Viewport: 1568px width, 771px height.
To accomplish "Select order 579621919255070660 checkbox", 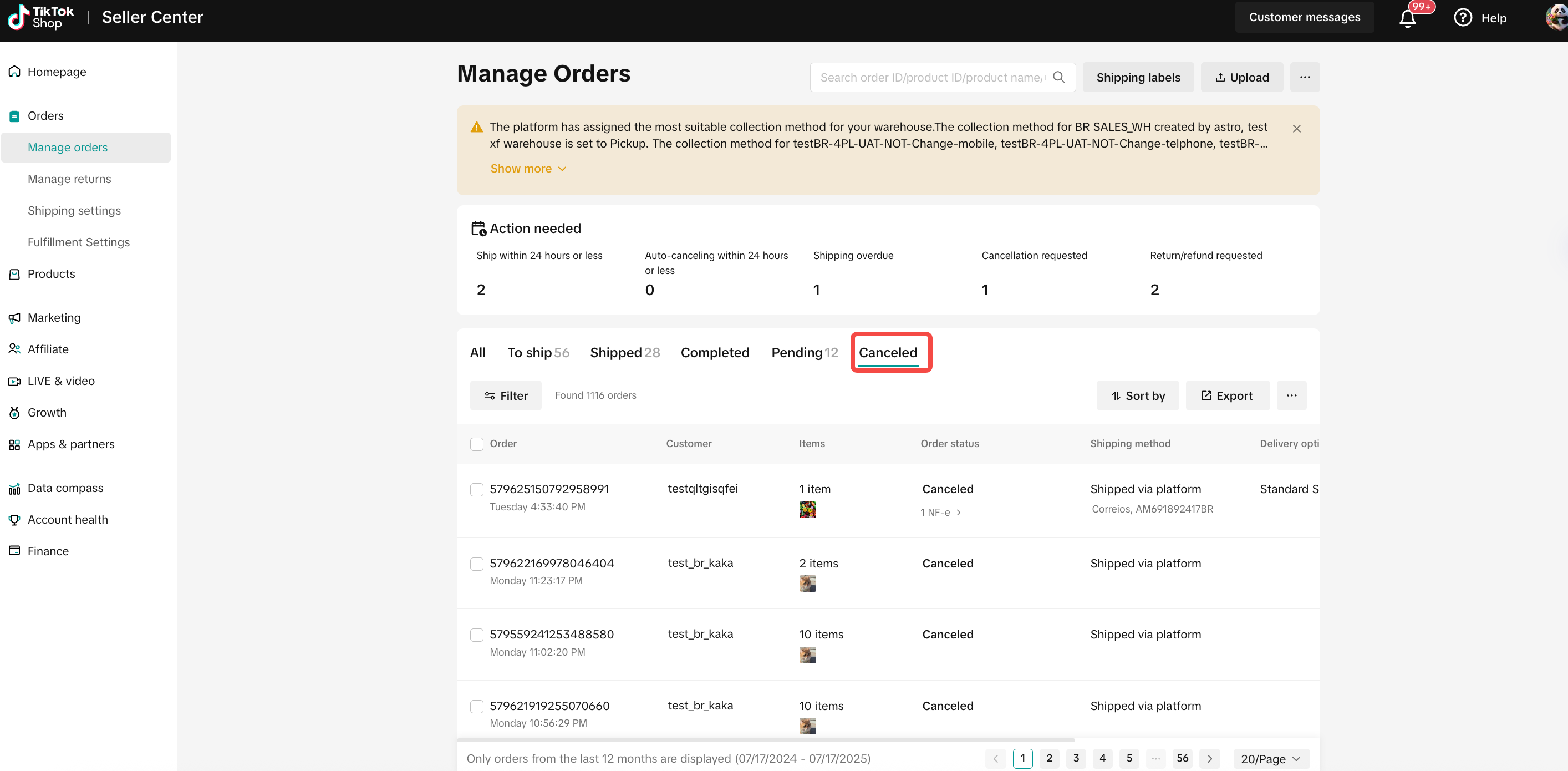I will pyautogui.click(x=477, y=707).
